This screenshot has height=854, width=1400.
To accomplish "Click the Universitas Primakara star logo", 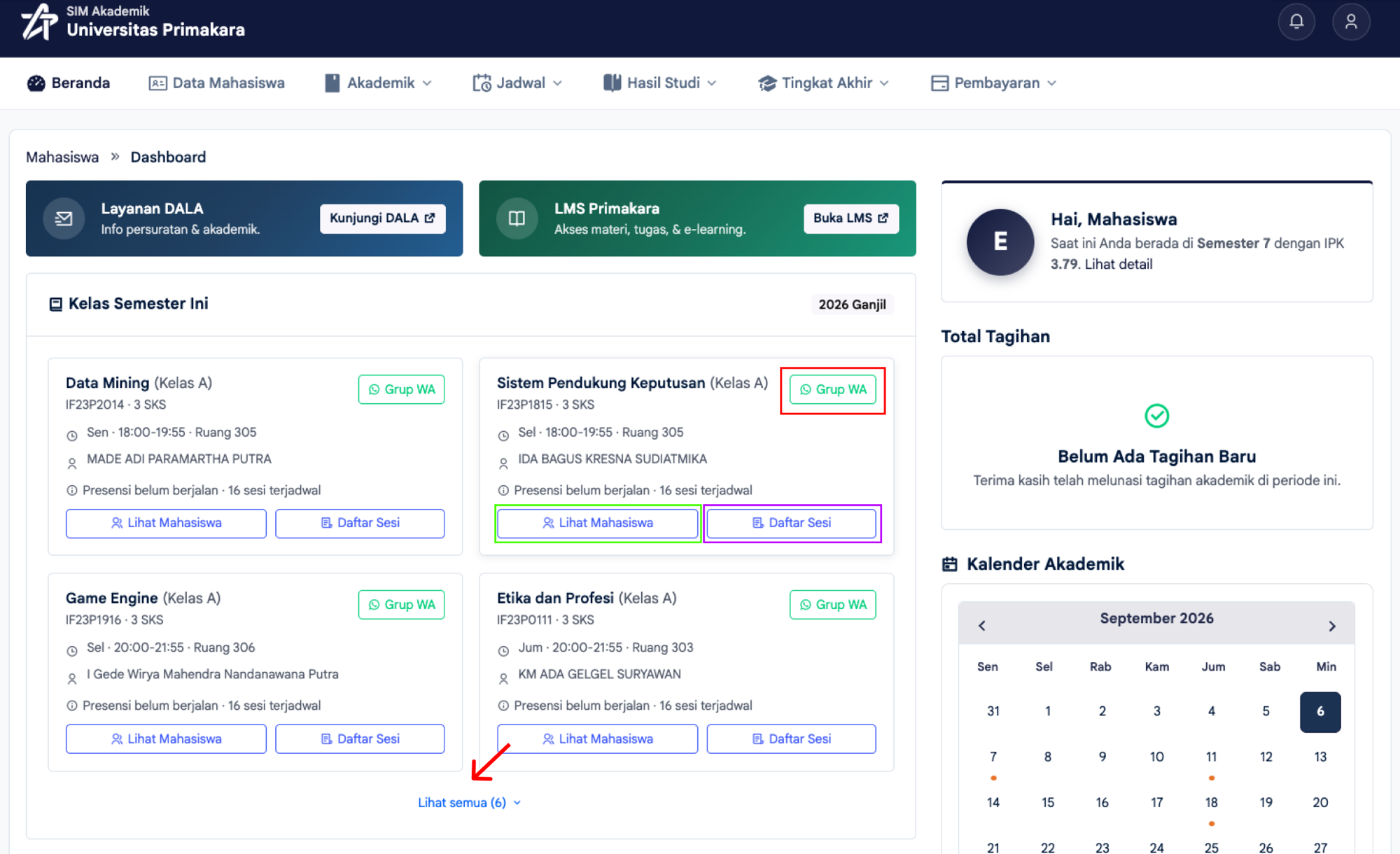I will [38, 22].
